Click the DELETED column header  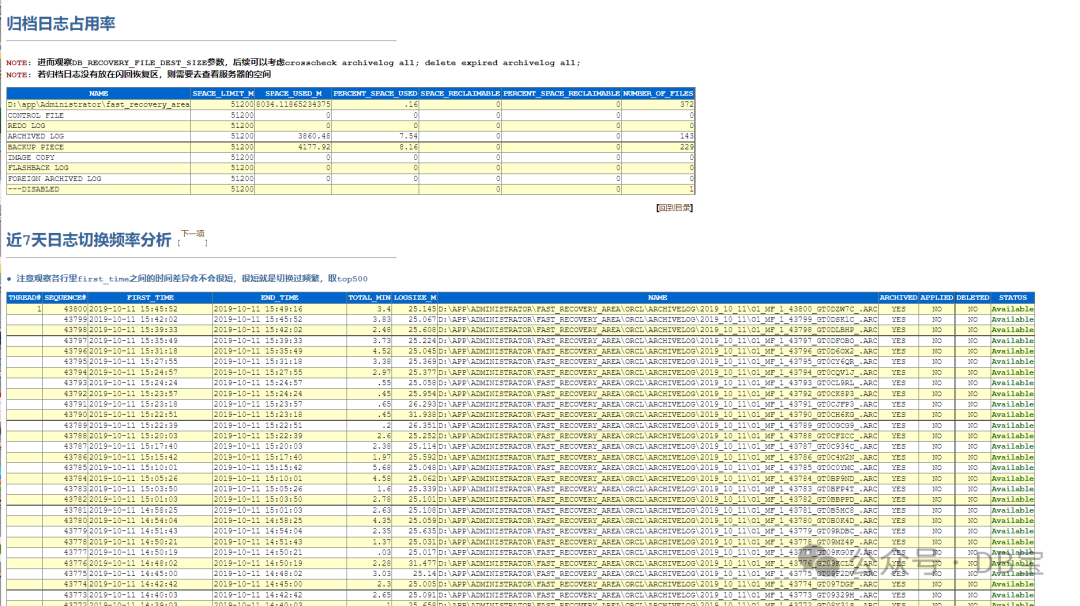pos(973,297)
